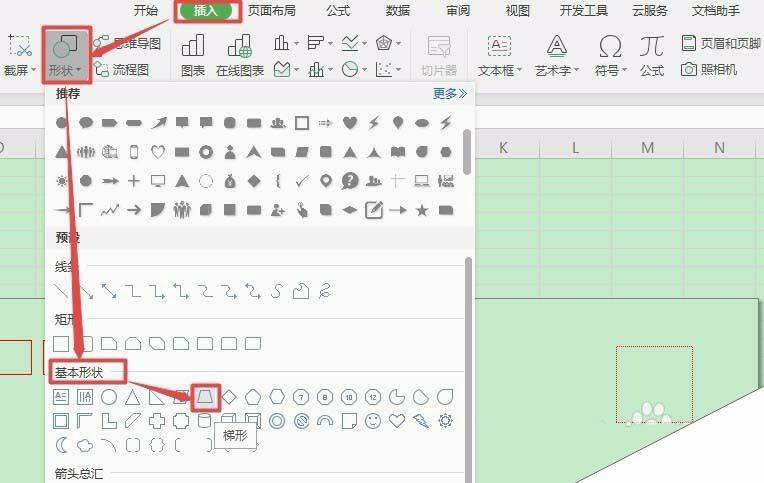Select the star recommended shape
764x483 pixels.
click(422, 210)
